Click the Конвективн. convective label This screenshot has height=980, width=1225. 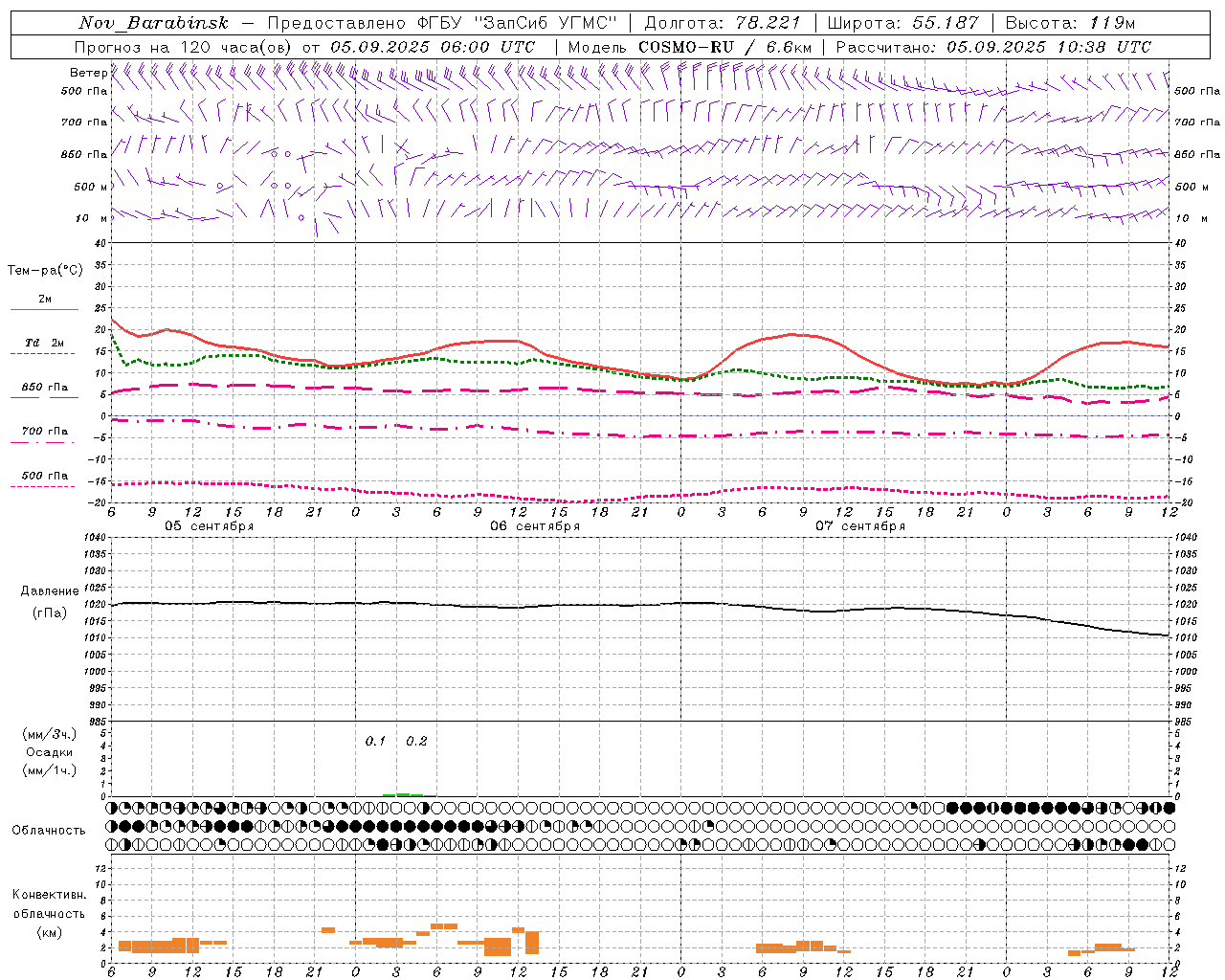pos(49,895)
